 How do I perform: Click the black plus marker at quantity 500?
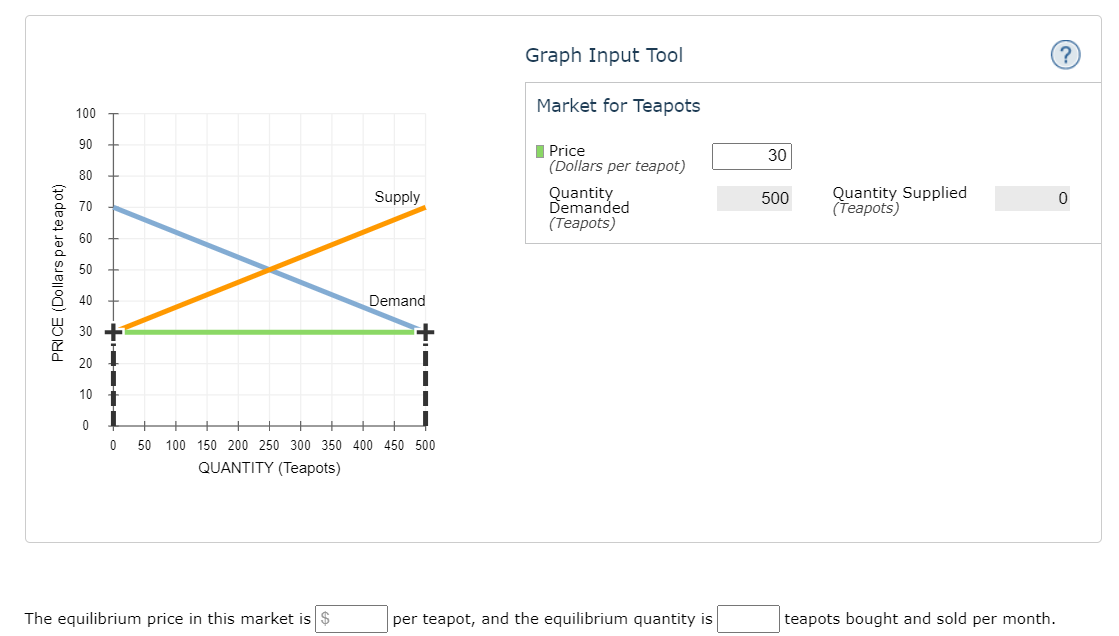tap(425, 331)
